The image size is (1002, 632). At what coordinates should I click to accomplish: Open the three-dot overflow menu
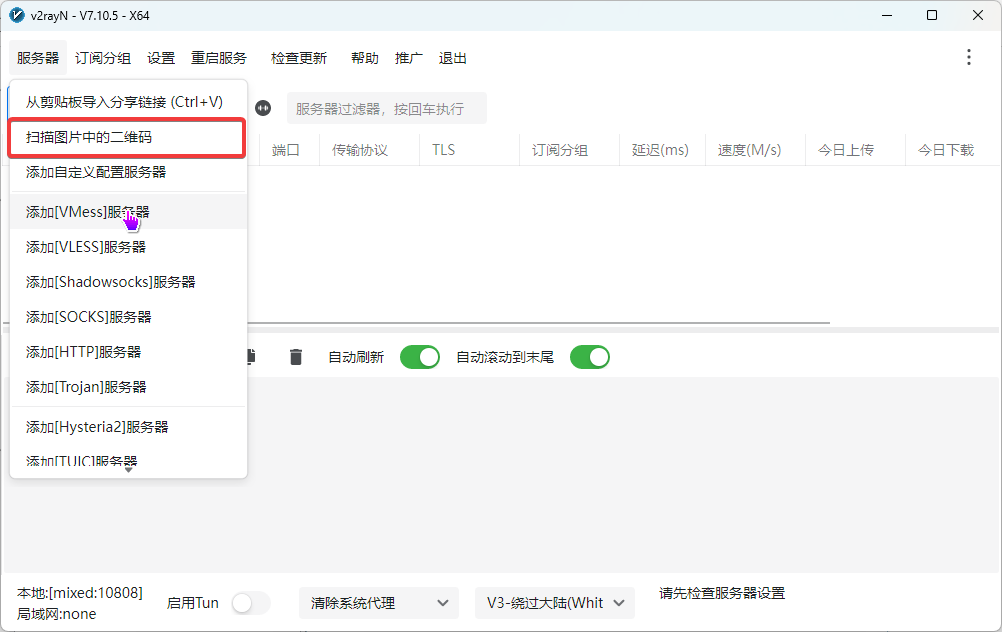968,57
